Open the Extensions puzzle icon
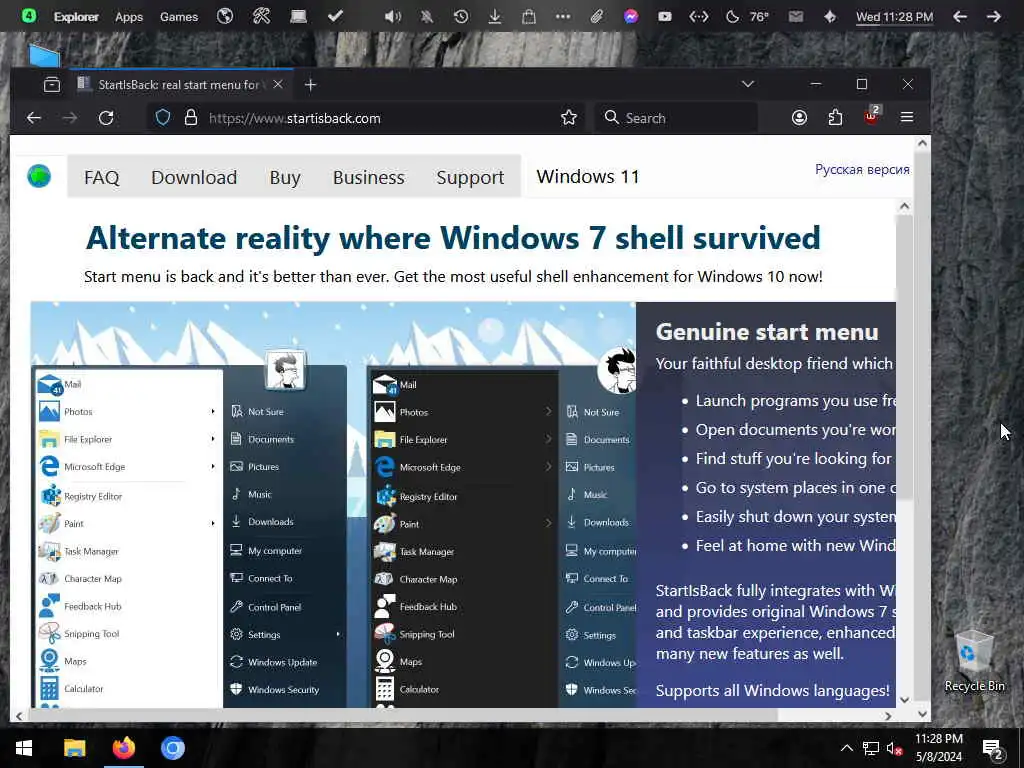Viewport: 1024px width, 768px height. tap(835, 118)
